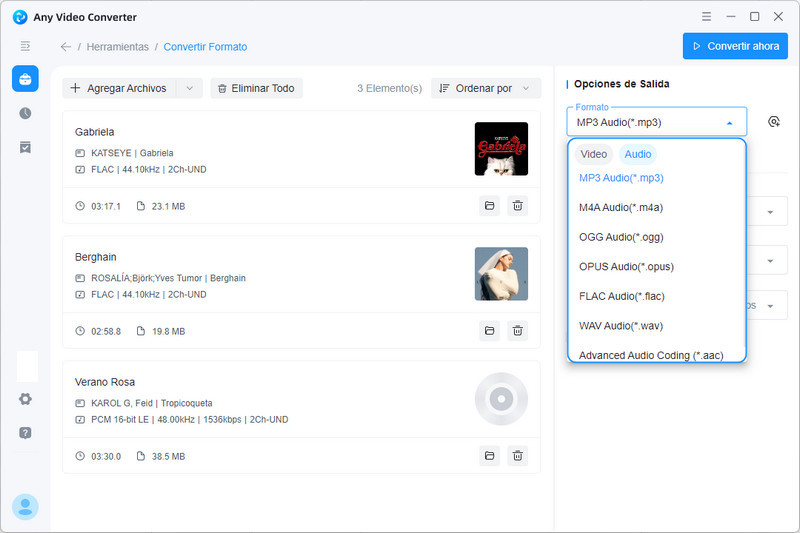This screenshot has width=800, height=533.
Task: Click Opciones de Salida heading
Action: (621, 84)
